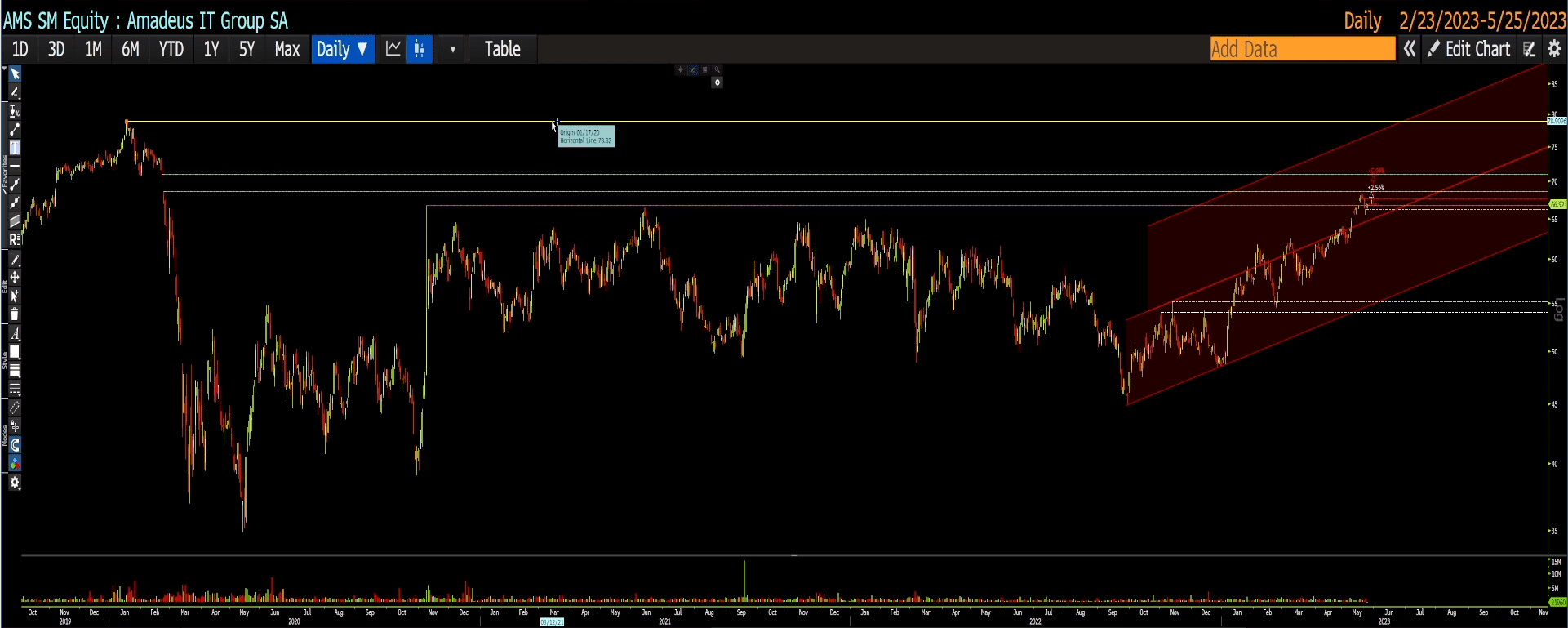Select the trend line drawing tool

pyautogui.click(x=15, y=130)
